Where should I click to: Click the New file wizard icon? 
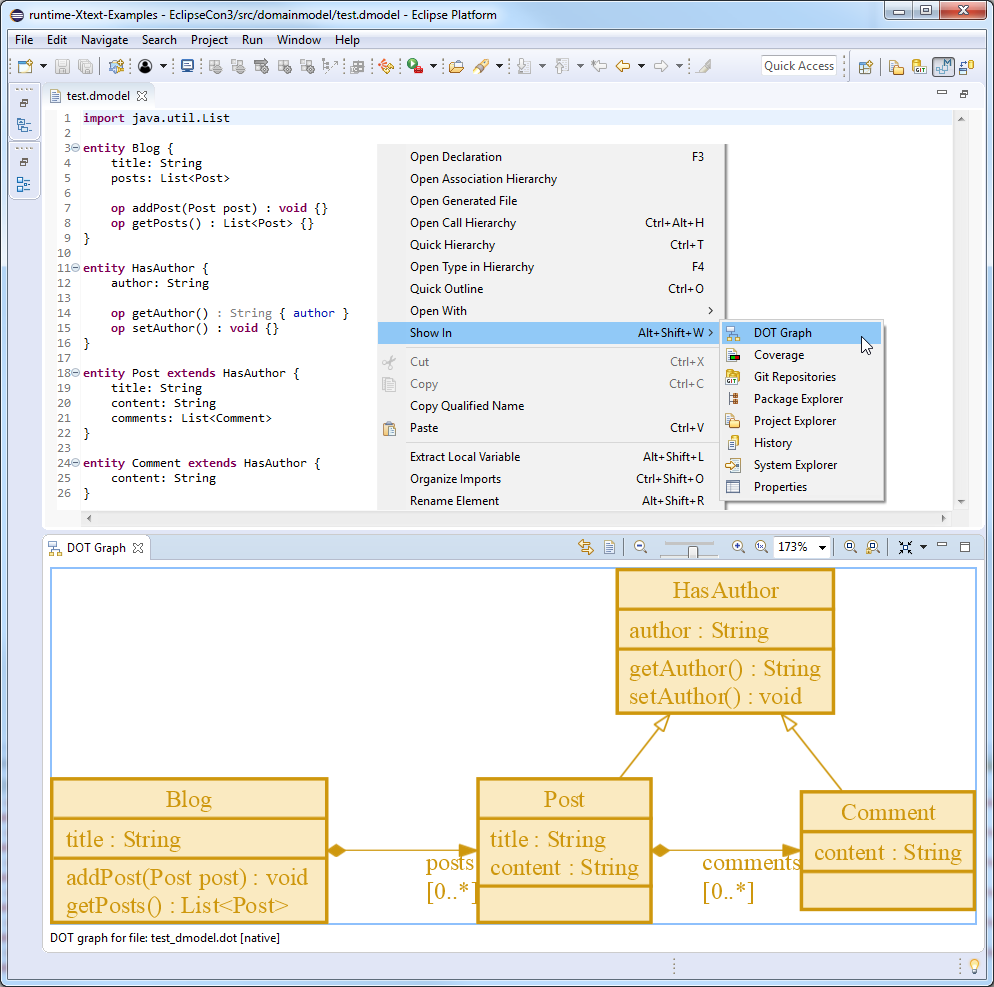click(x=25, y=66)
